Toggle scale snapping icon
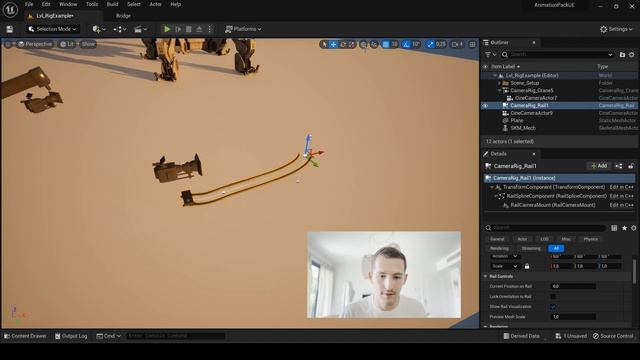Image resolution: width=640 pixels, height=360 pixels. (x=430, y=44)
